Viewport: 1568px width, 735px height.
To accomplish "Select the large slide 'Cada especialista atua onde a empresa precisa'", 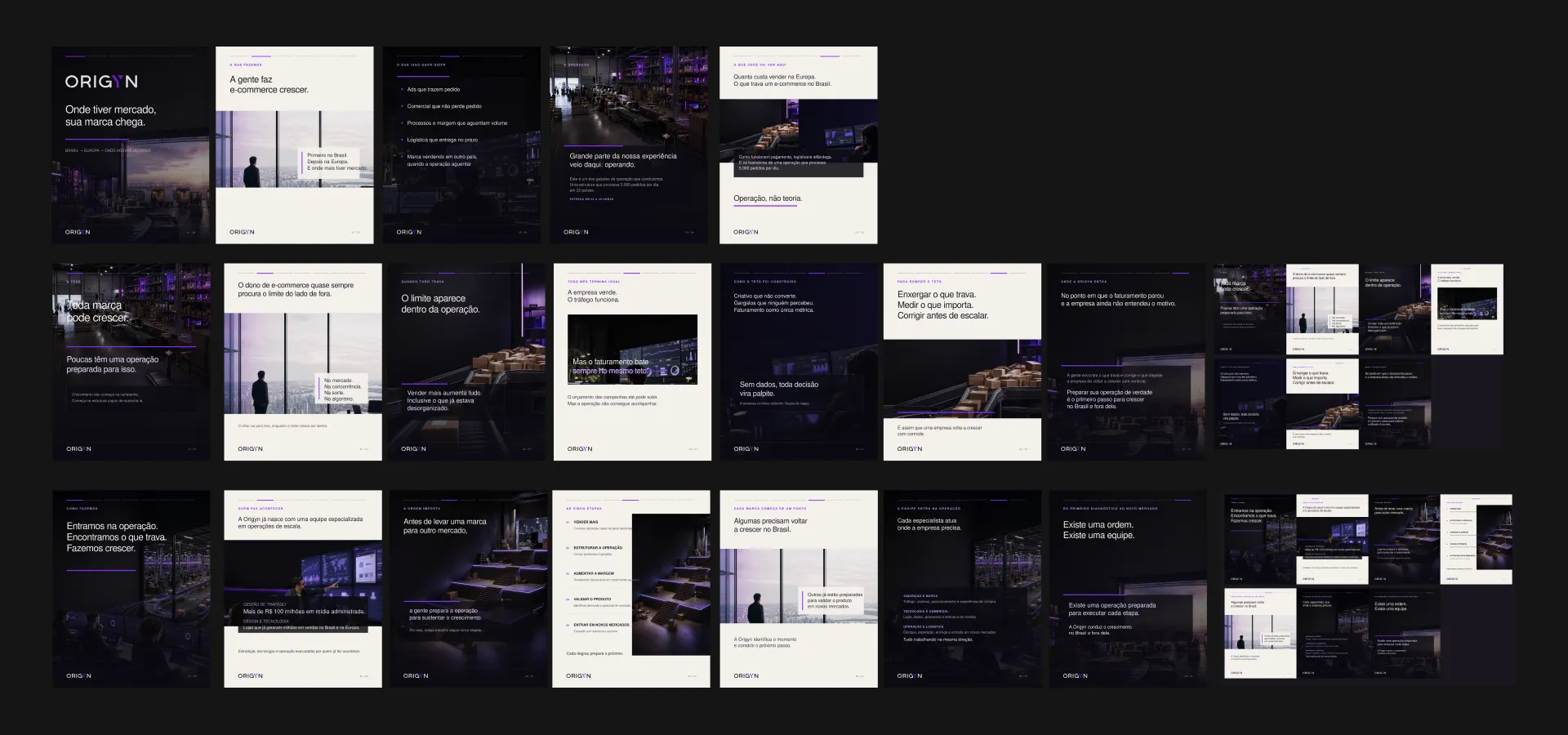I will [962, 589].
